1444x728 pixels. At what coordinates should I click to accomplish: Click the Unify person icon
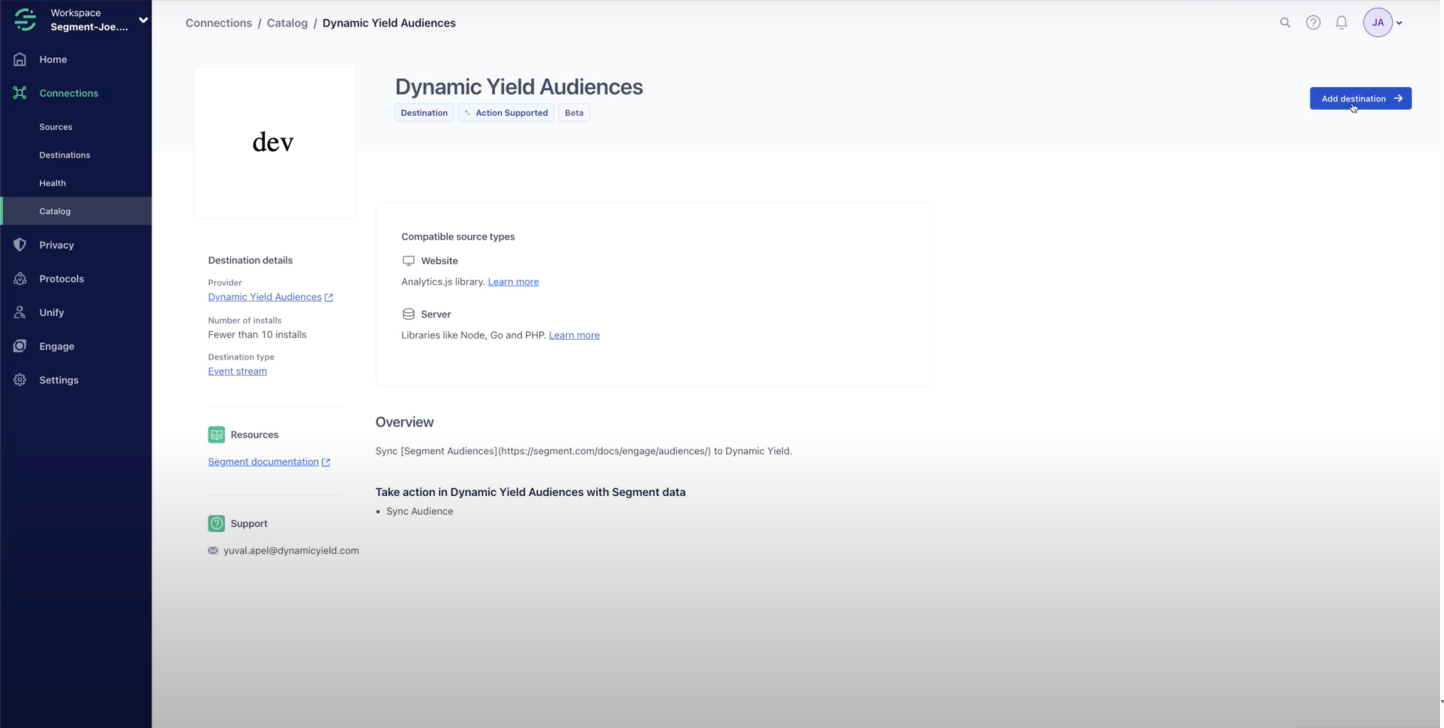click(20, 313)
